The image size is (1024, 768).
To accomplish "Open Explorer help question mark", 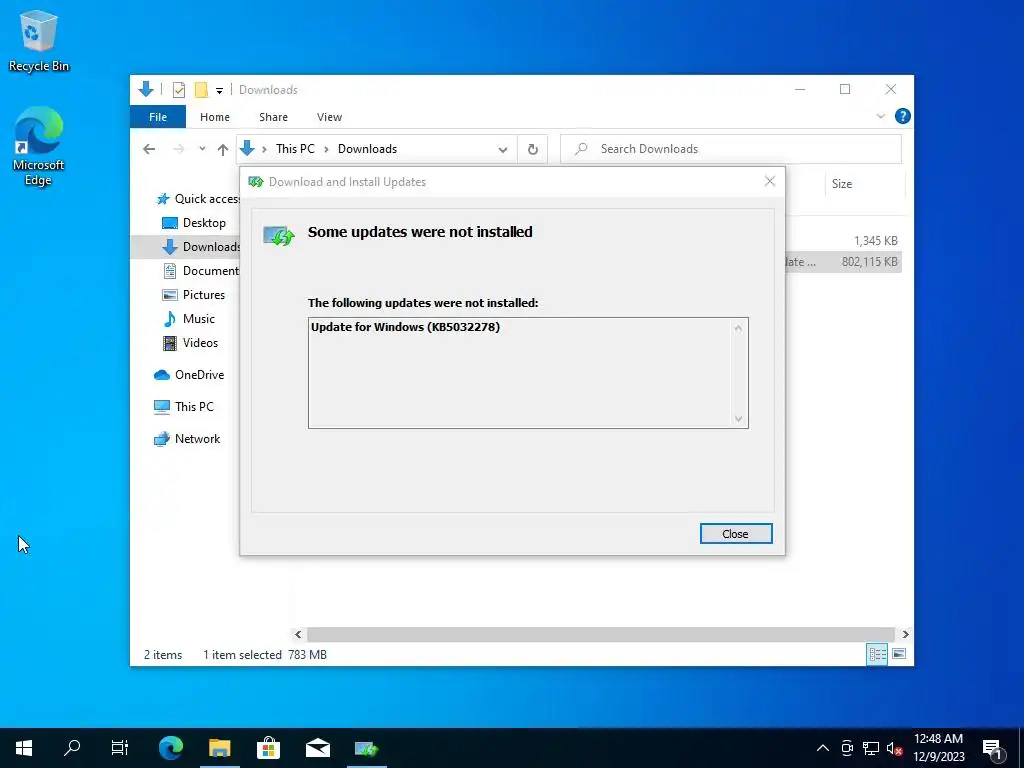I will pyautogui.click(x=903, y=116).
